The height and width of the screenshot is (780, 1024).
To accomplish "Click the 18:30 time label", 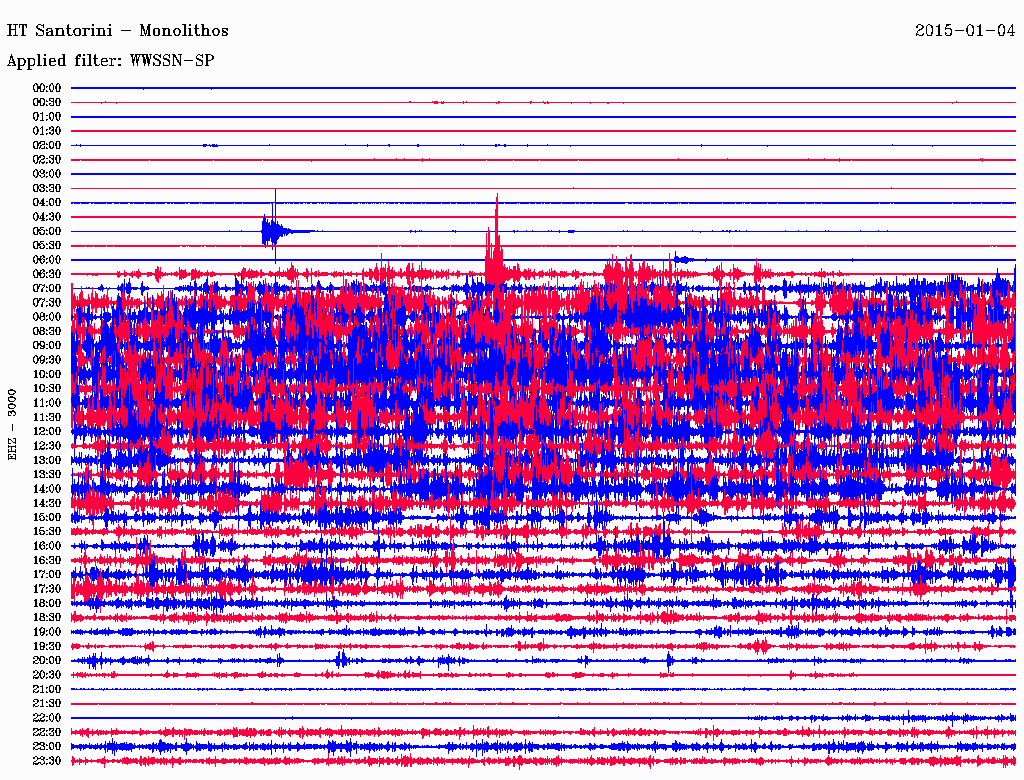I will coord(46,617).
